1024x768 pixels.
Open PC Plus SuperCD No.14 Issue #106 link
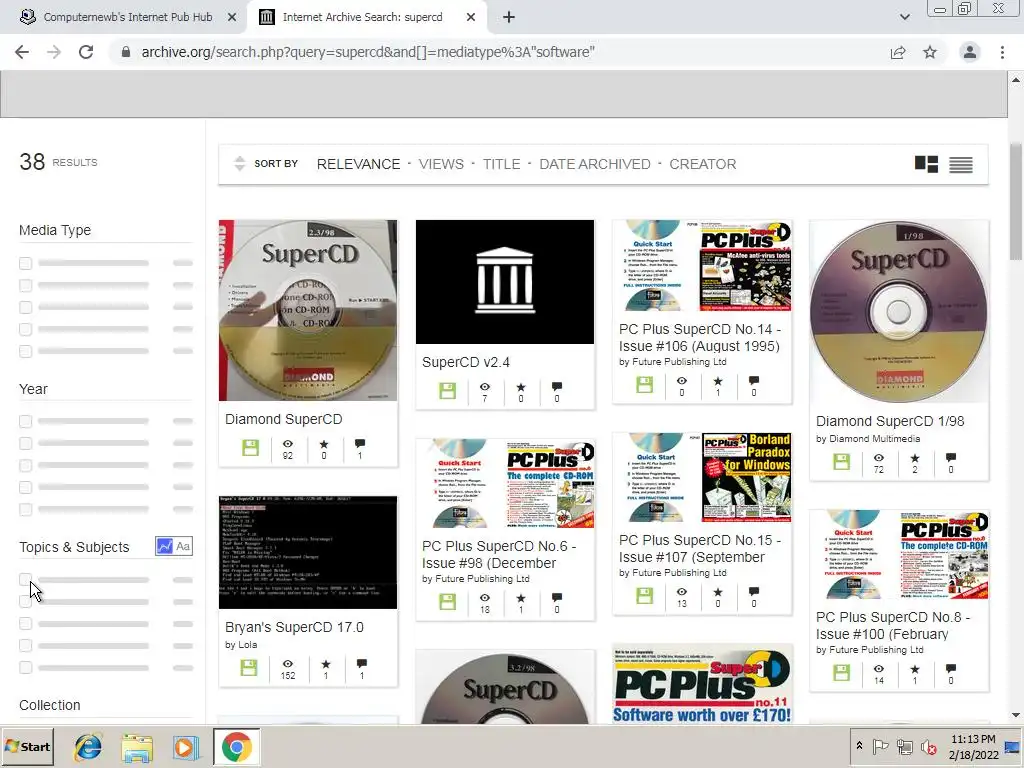click(x=699, y=338)
